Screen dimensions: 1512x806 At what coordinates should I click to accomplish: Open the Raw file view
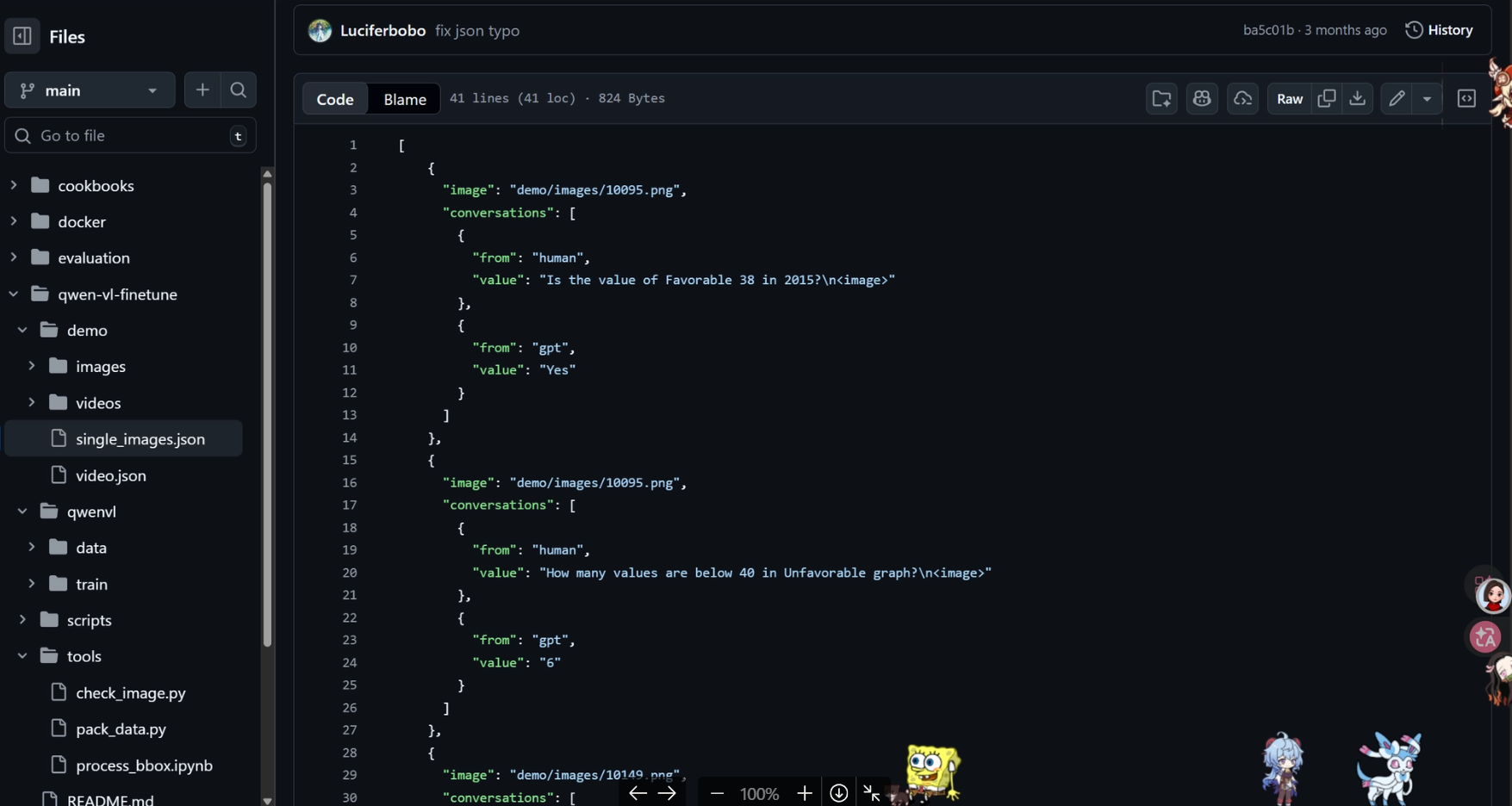[1290, 98]
